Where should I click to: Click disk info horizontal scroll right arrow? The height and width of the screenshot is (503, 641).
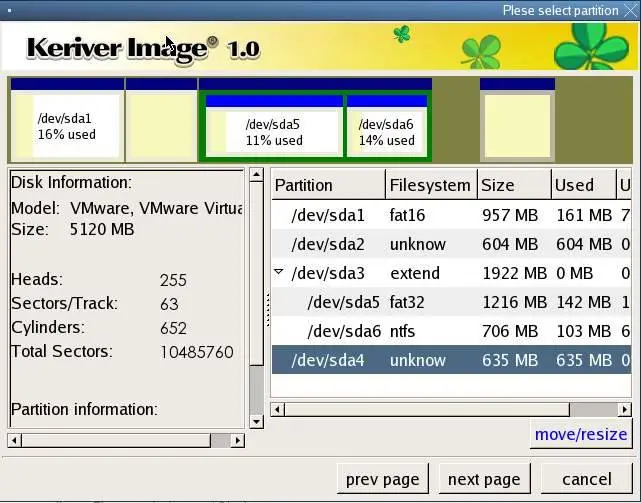coord(238,440)
